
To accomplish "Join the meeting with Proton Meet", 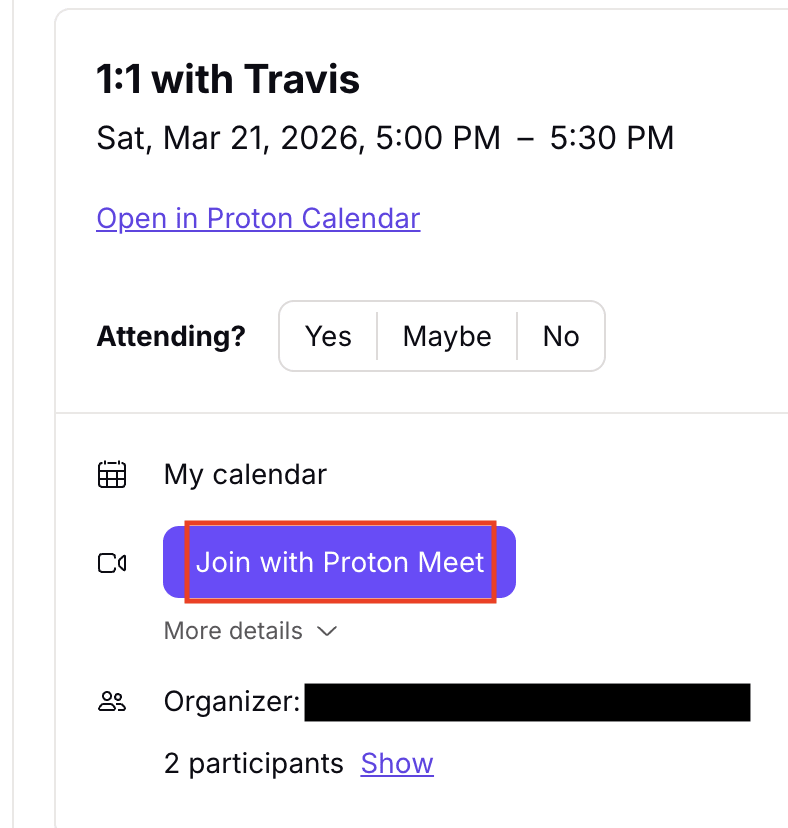I will click(x=338, y=562).
